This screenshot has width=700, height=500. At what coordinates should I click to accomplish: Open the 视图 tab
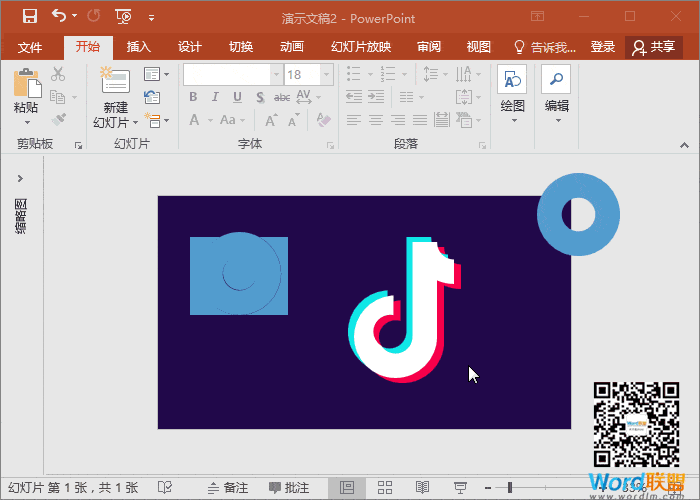479,47
